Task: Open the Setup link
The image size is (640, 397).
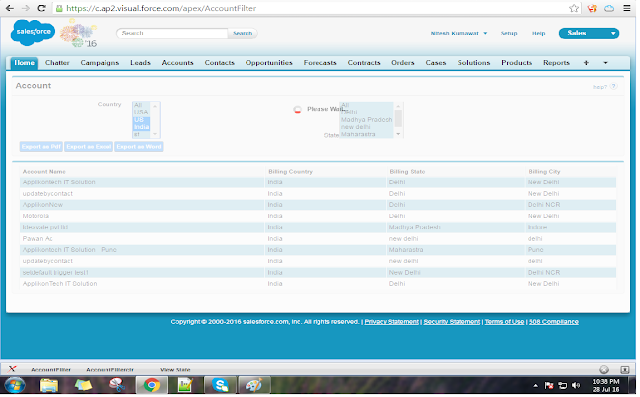Action: point(509,33)
